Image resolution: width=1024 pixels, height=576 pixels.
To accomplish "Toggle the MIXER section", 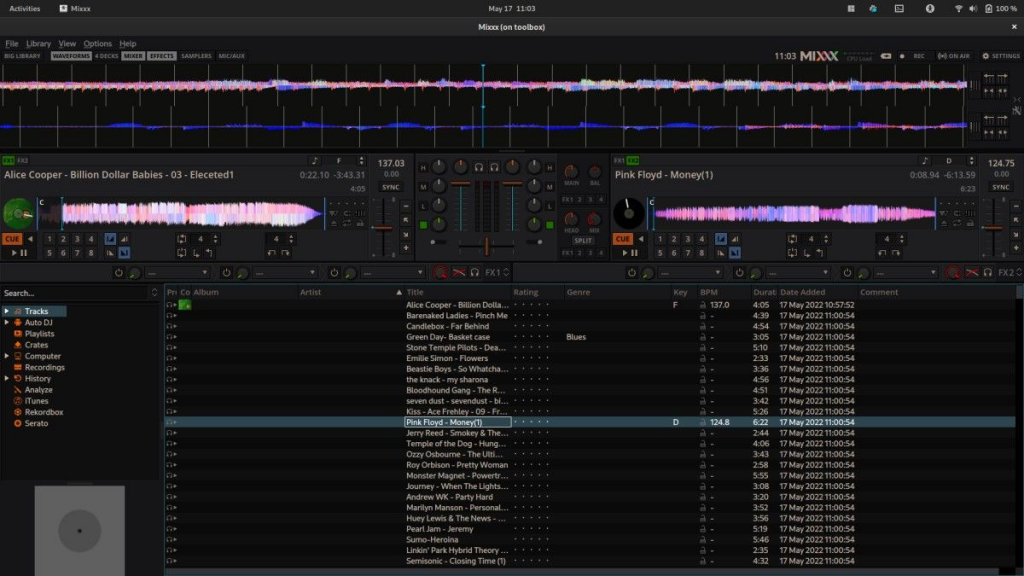I will point(133,56).
